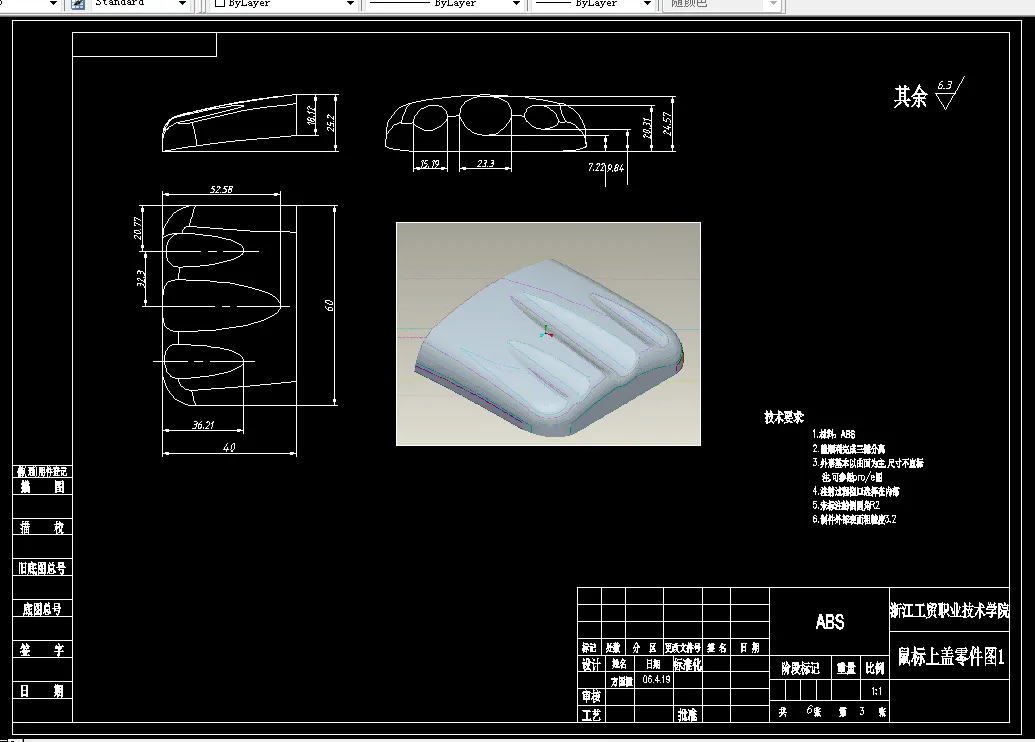Click the 审核 cell in title block
Screen dimensions: 1035x742
point(591,696)
